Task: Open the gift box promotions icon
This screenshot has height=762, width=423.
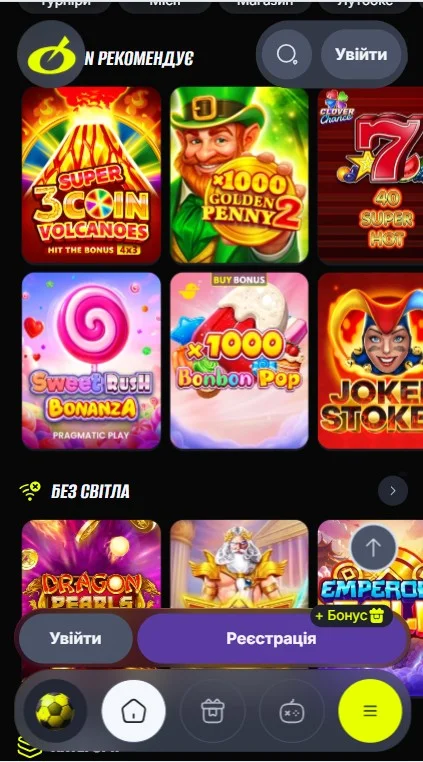Action: pyautogui.click(x=212, y=711)
